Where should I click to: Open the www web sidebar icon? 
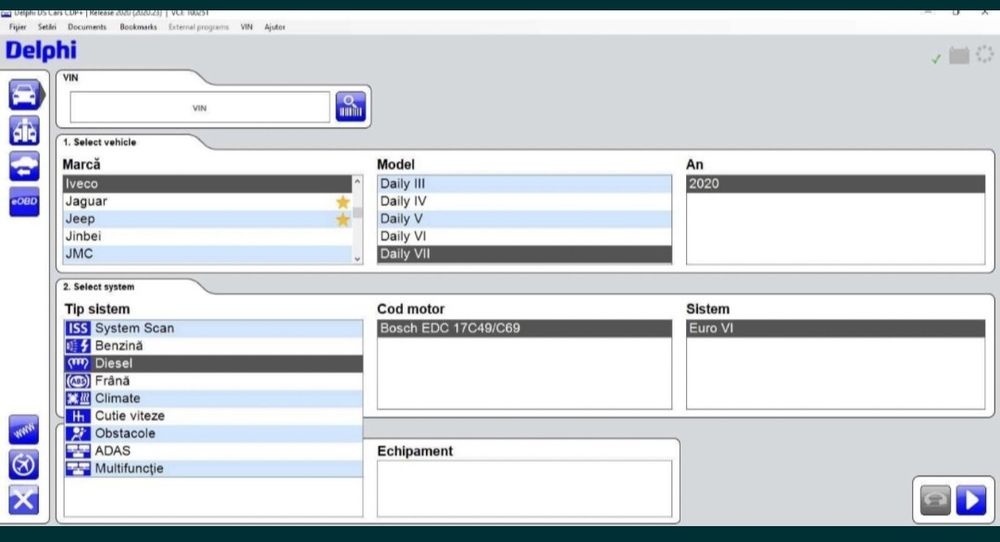[24, 430]
